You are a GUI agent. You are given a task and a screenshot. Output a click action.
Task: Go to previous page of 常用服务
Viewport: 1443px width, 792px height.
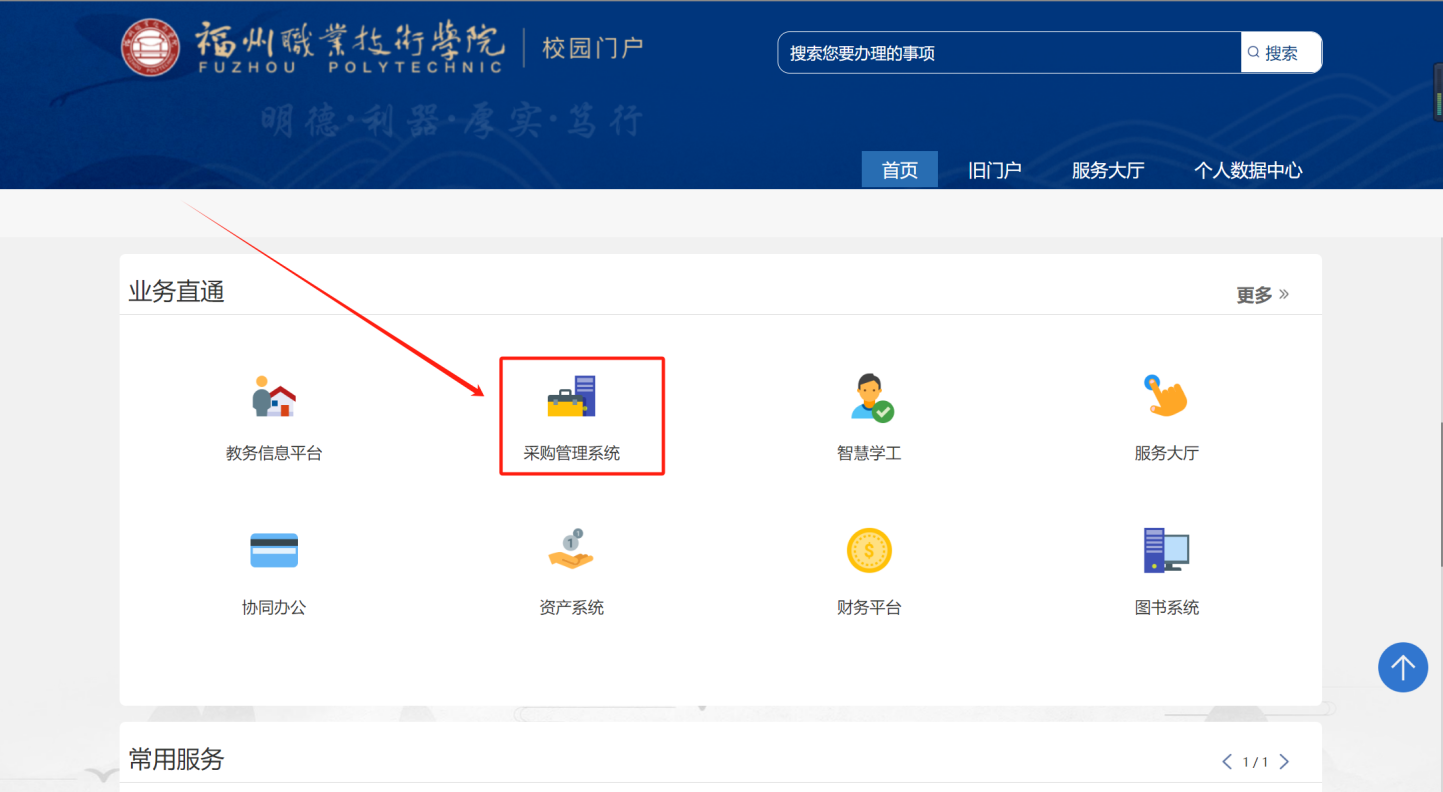(x=1227, y=762)
